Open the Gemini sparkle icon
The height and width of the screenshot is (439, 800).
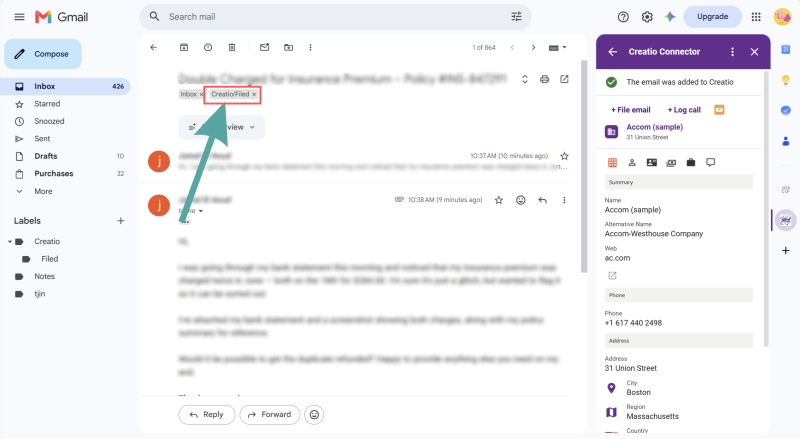[x=670, y=17]
